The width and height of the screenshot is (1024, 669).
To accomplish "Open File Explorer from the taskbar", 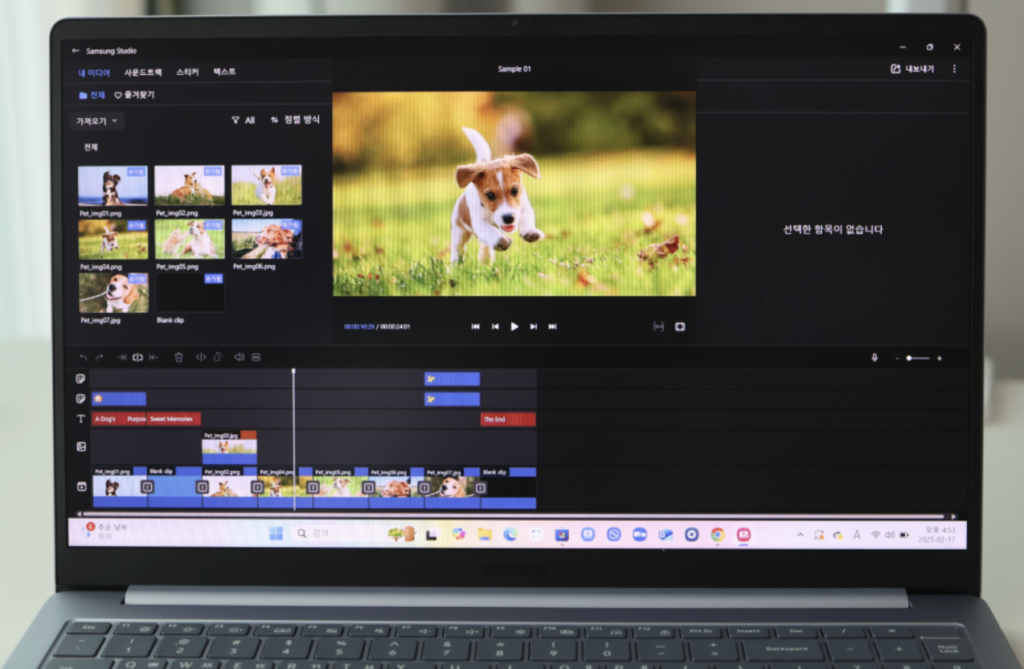I will click(x=485, y=534).
